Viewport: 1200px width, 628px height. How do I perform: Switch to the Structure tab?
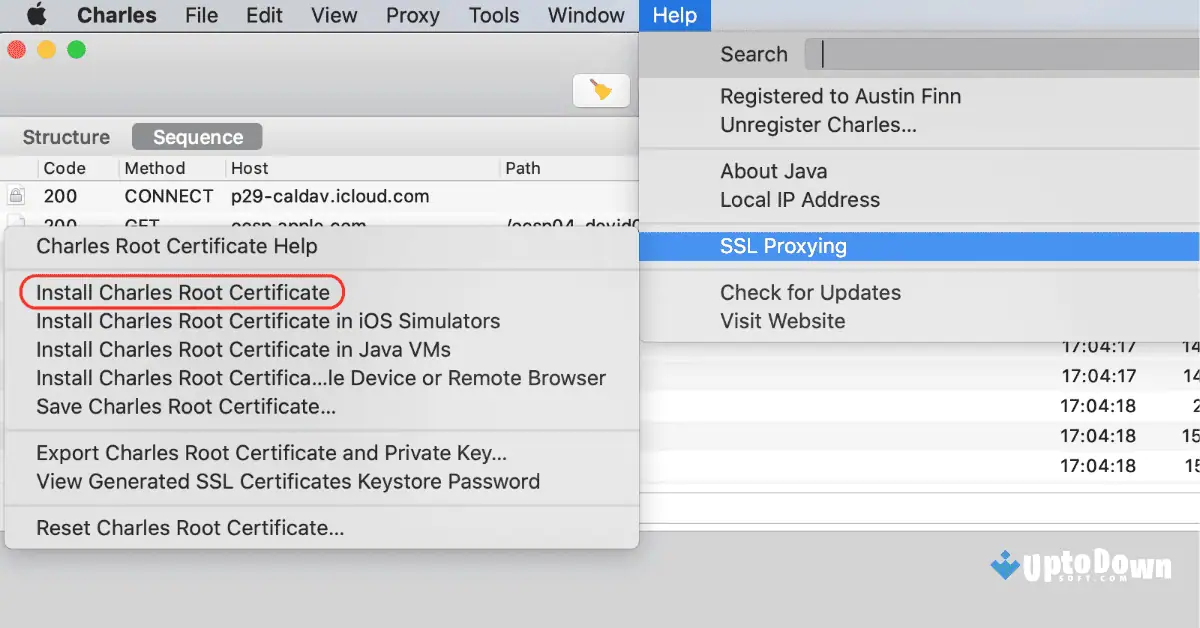click(64, 137)
